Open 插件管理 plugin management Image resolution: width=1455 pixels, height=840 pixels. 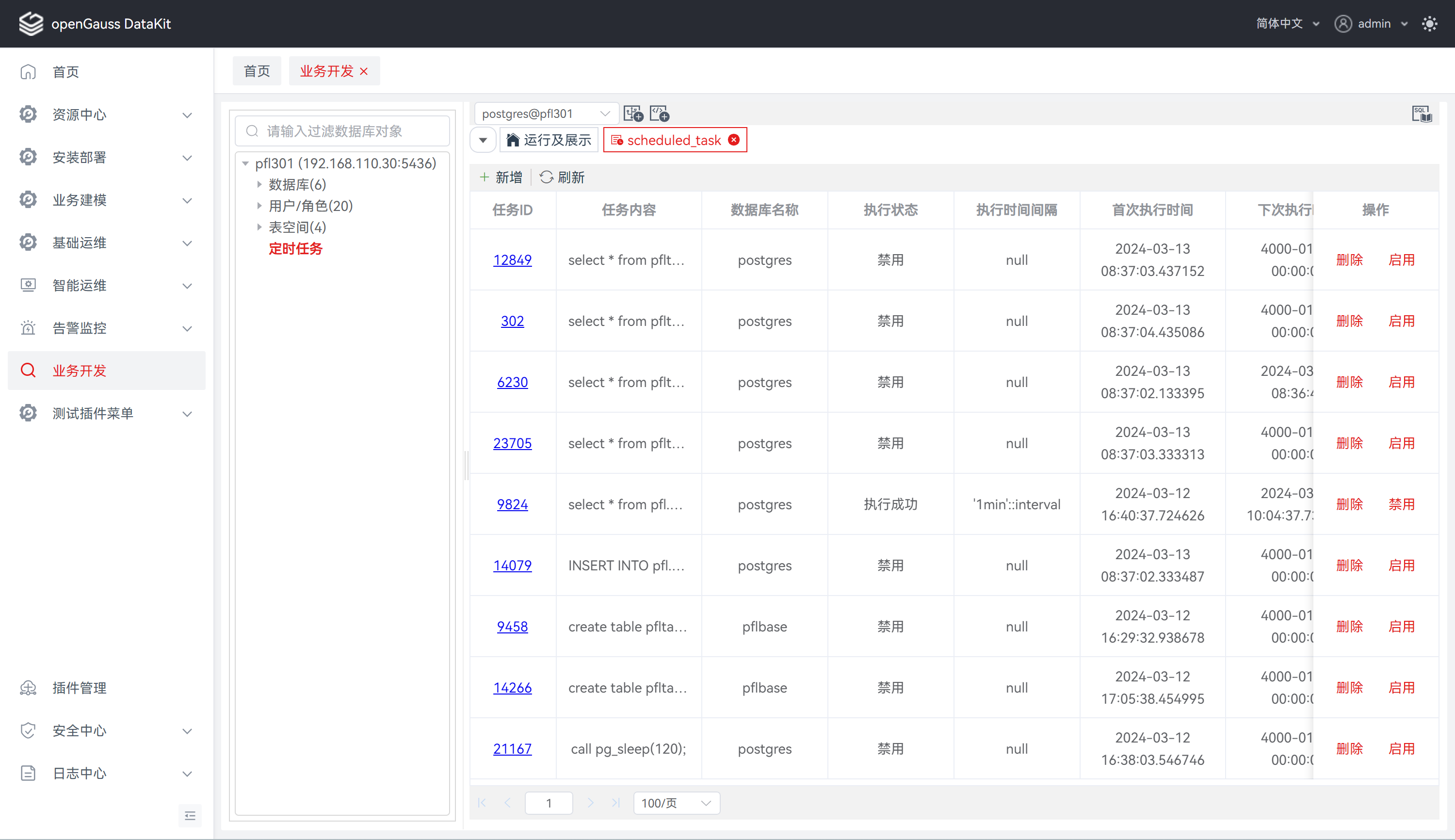(x=79, y=688)
